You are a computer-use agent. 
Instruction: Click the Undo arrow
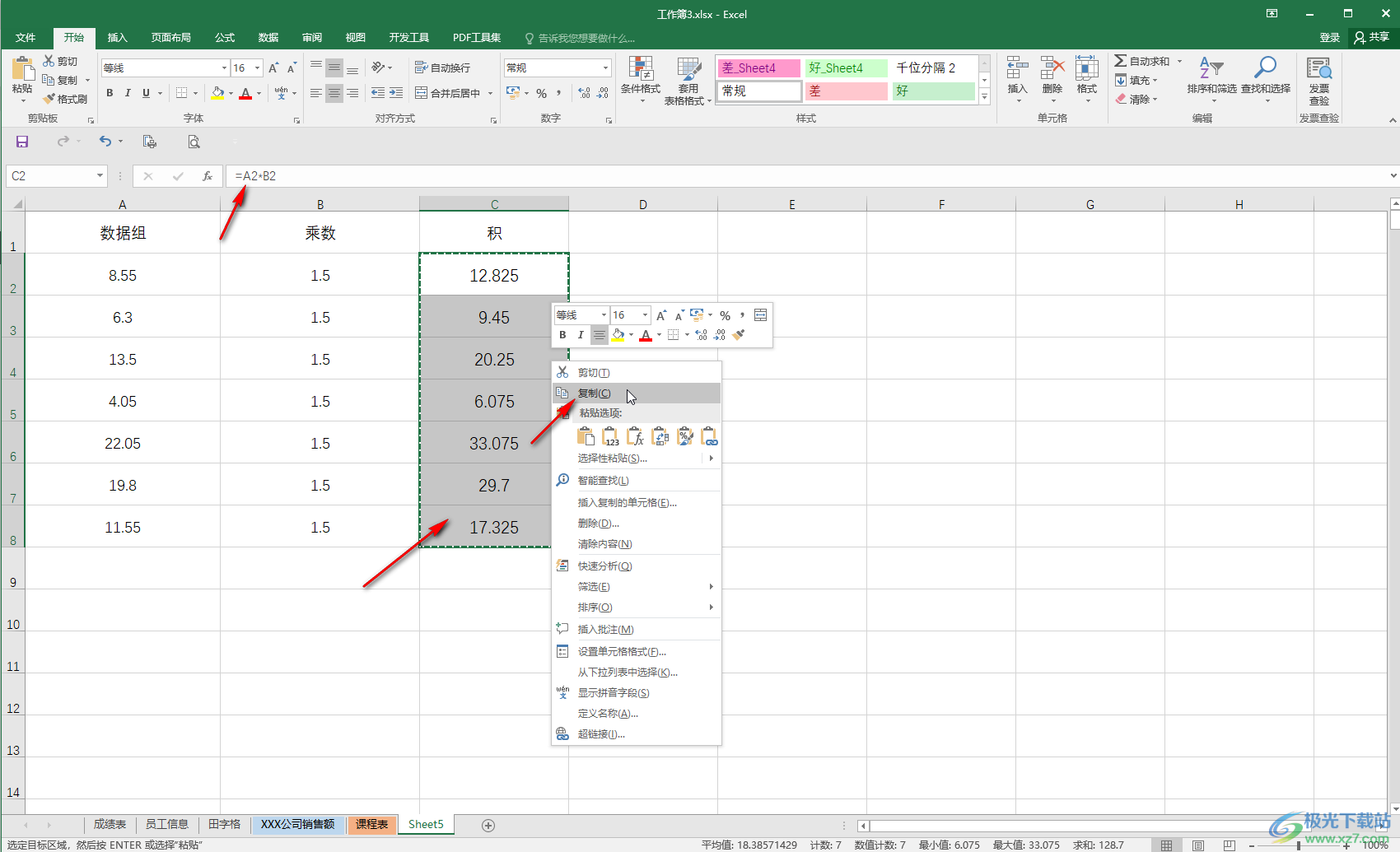point(105,142)
